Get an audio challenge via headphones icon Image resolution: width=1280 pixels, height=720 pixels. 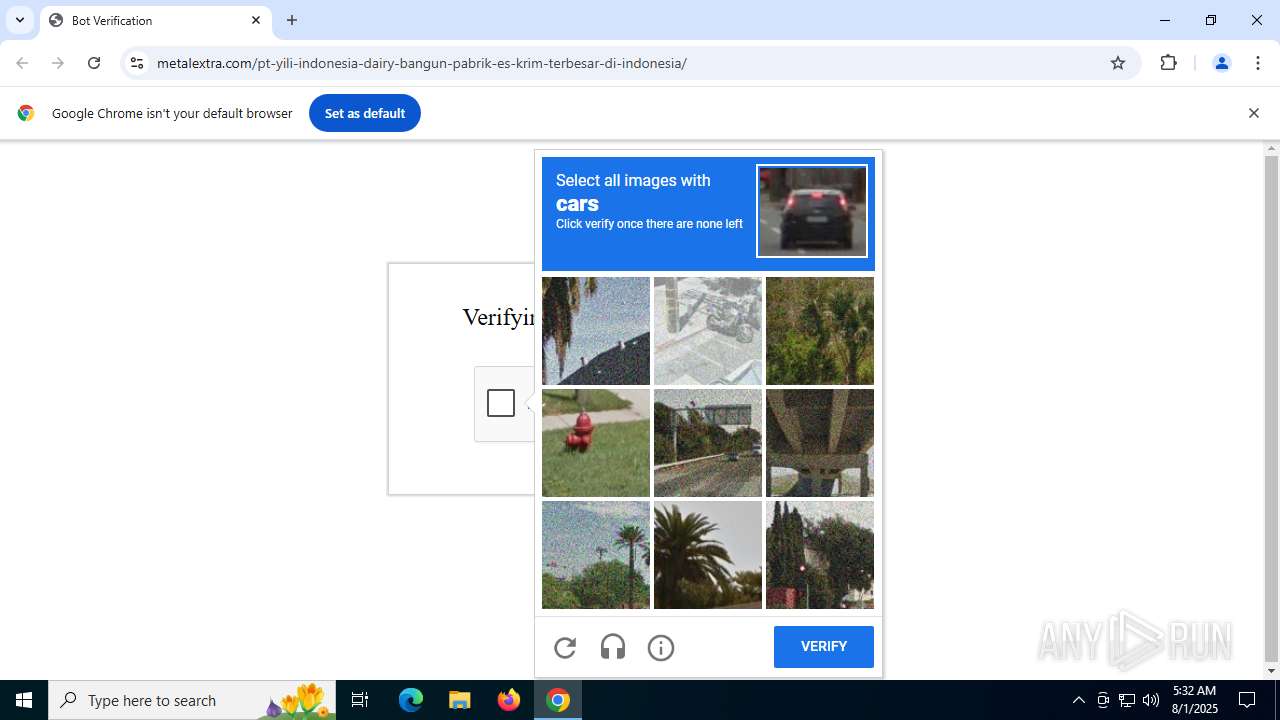[613, 648]
